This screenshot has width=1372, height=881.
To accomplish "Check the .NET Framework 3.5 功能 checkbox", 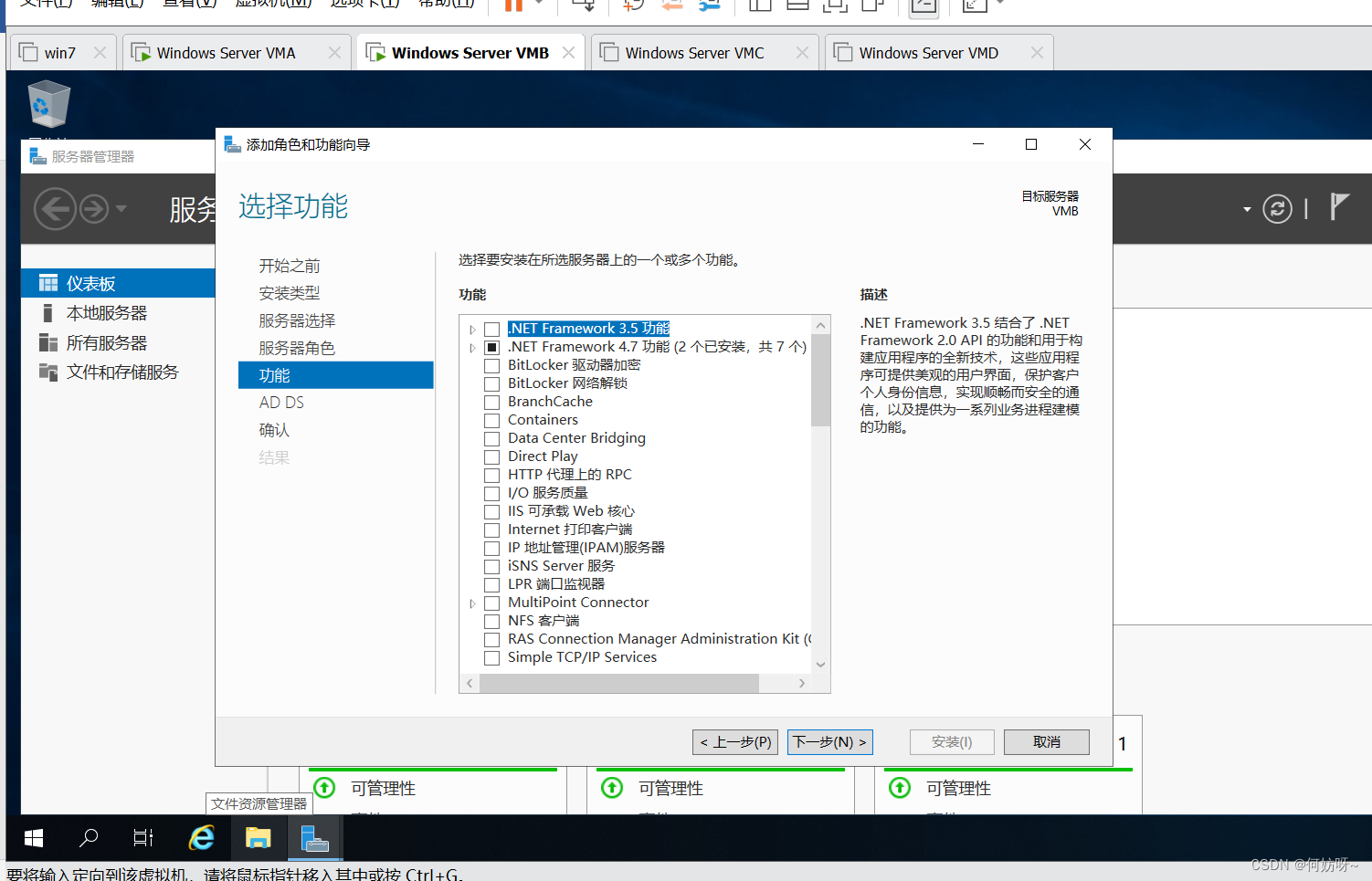I will [491, 330].
